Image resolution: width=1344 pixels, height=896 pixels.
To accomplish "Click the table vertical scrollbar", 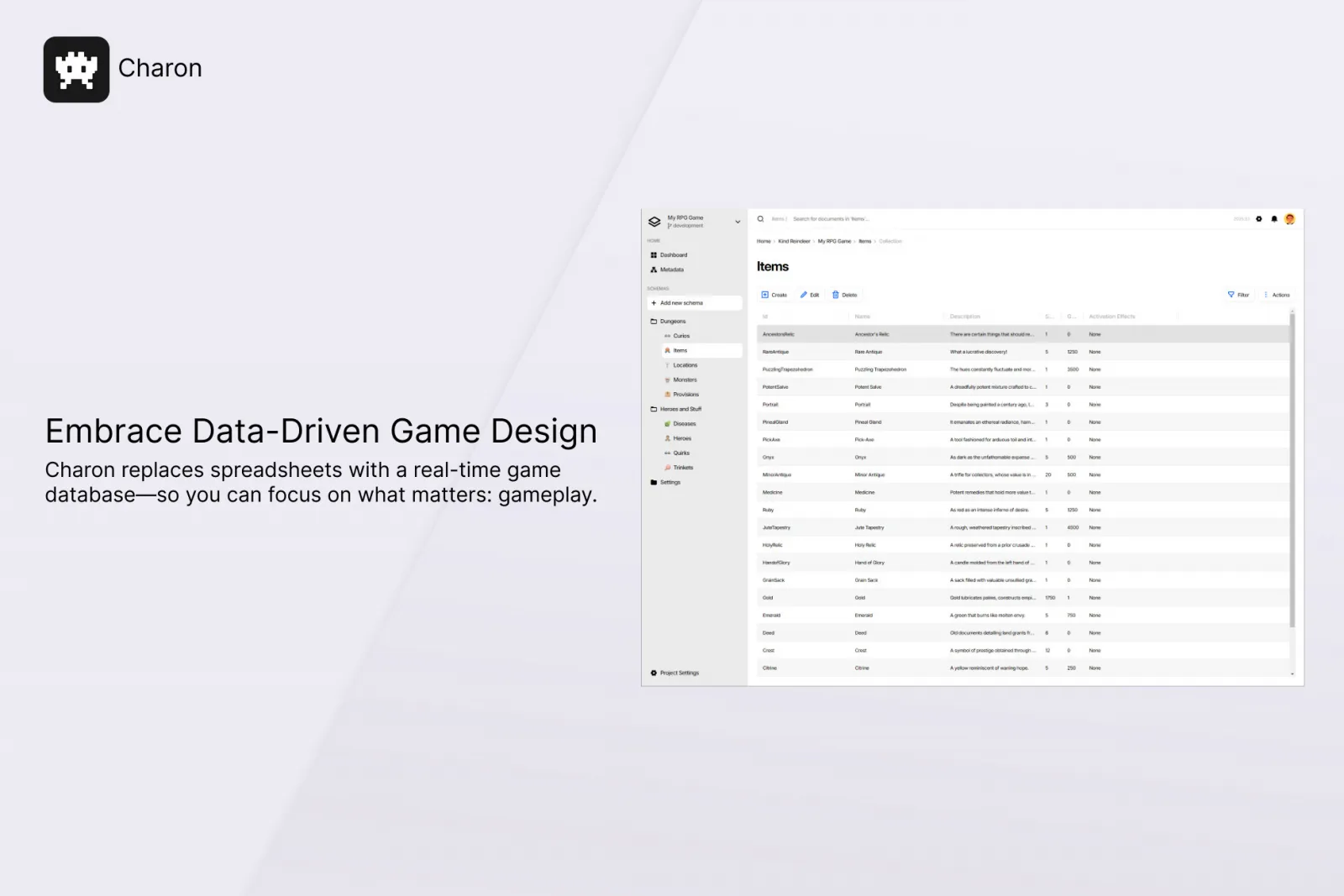I will point(1292,470).
